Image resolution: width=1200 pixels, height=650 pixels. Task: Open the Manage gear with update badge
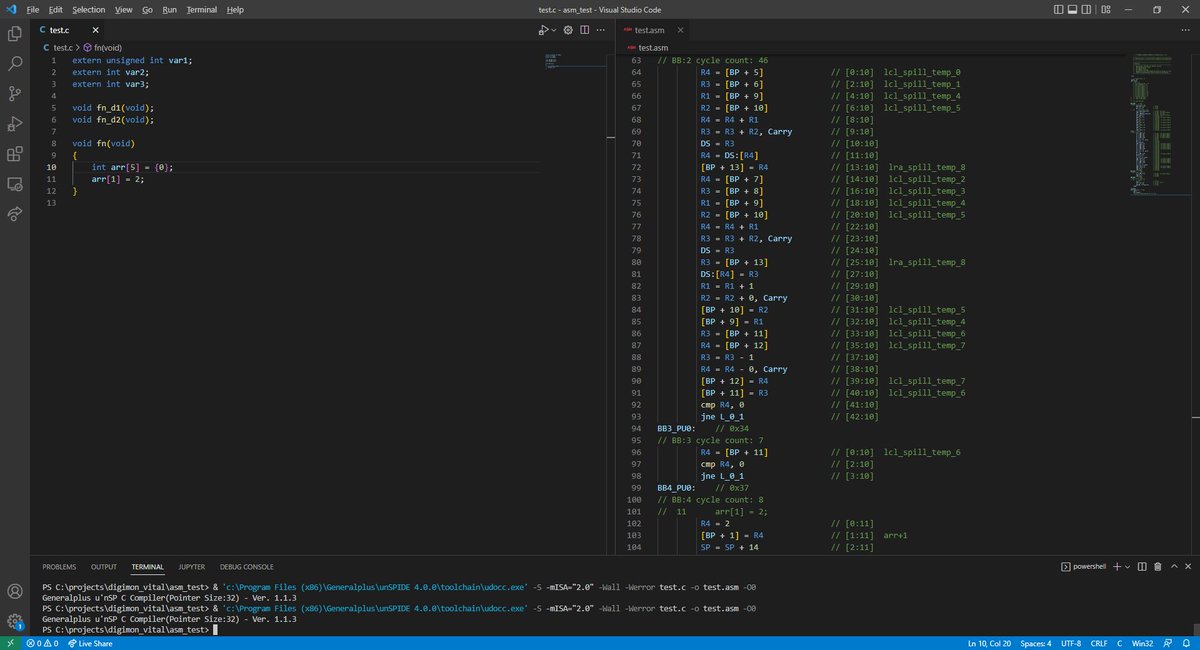[15, 621]
